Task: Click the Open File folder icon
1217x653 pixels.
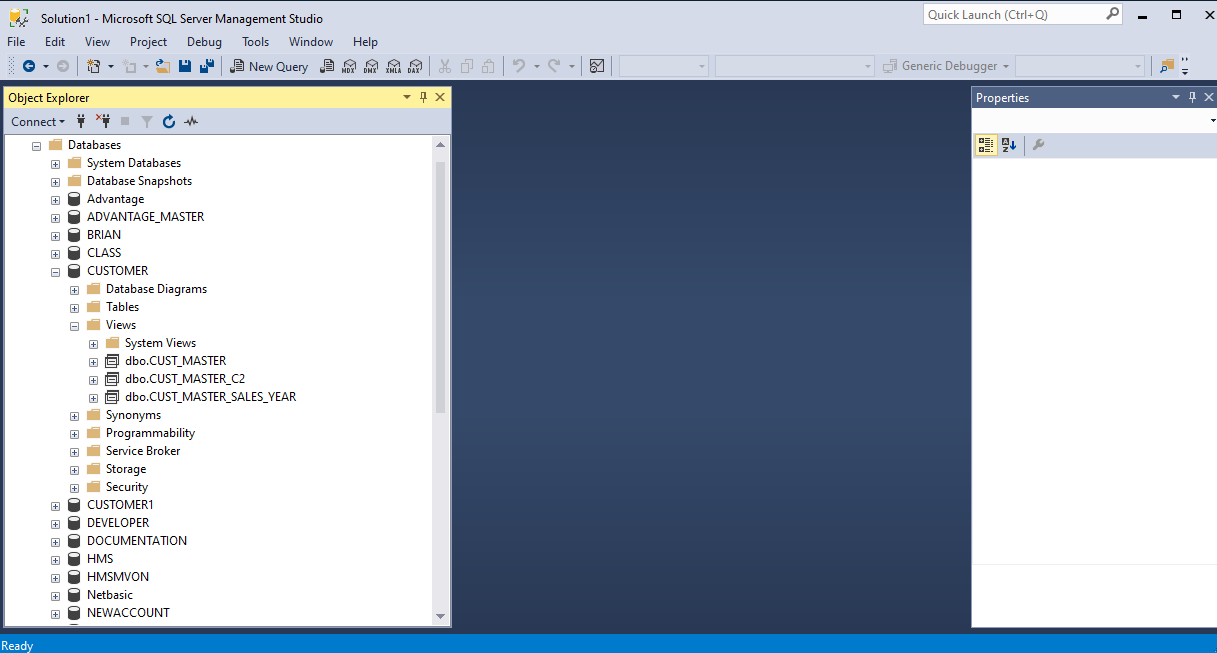Action: (x=162, y=66)
